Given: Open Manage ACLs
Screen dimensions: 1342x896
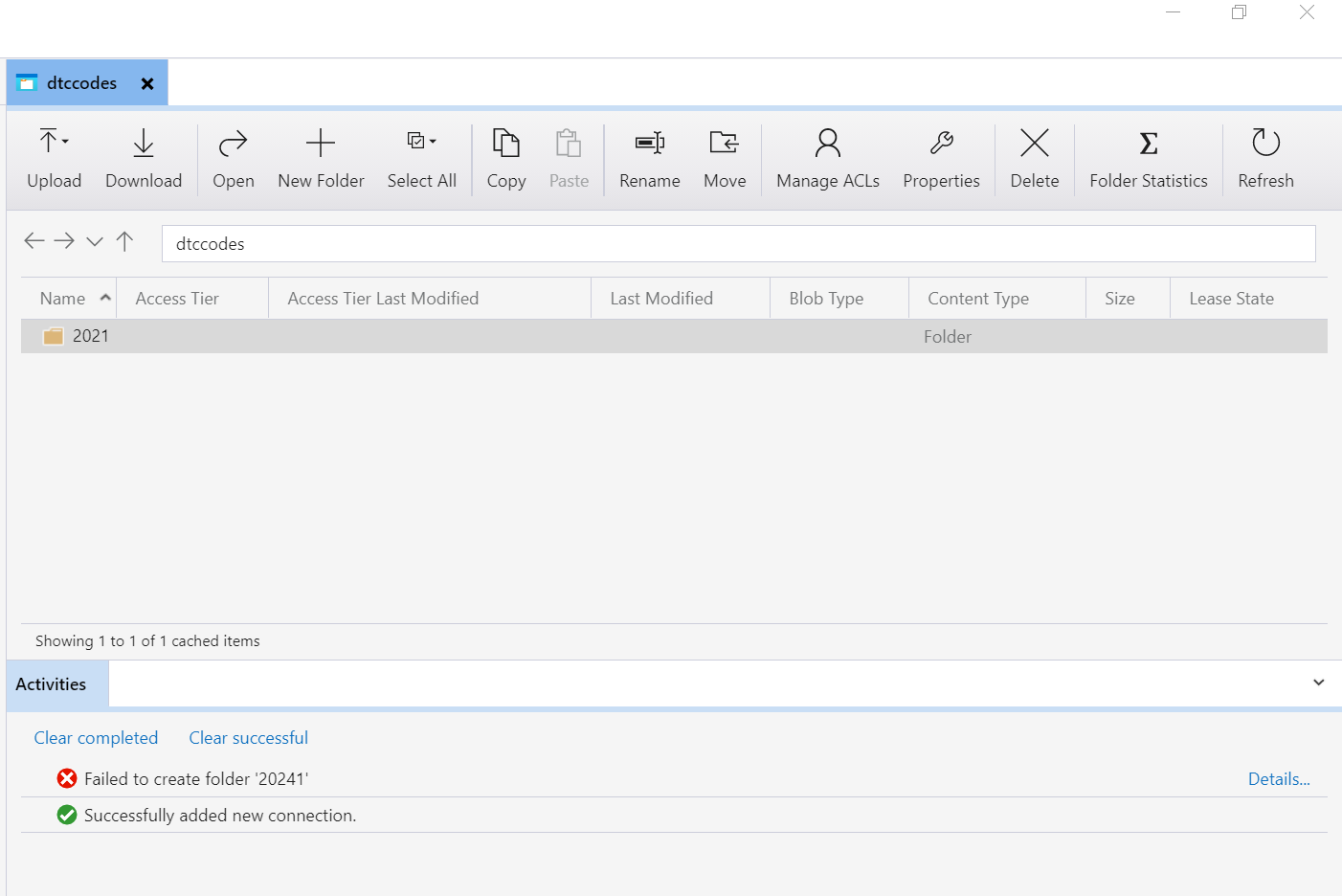Looking at the screenshot, I should pyautogui.click(x=826, y=158).
